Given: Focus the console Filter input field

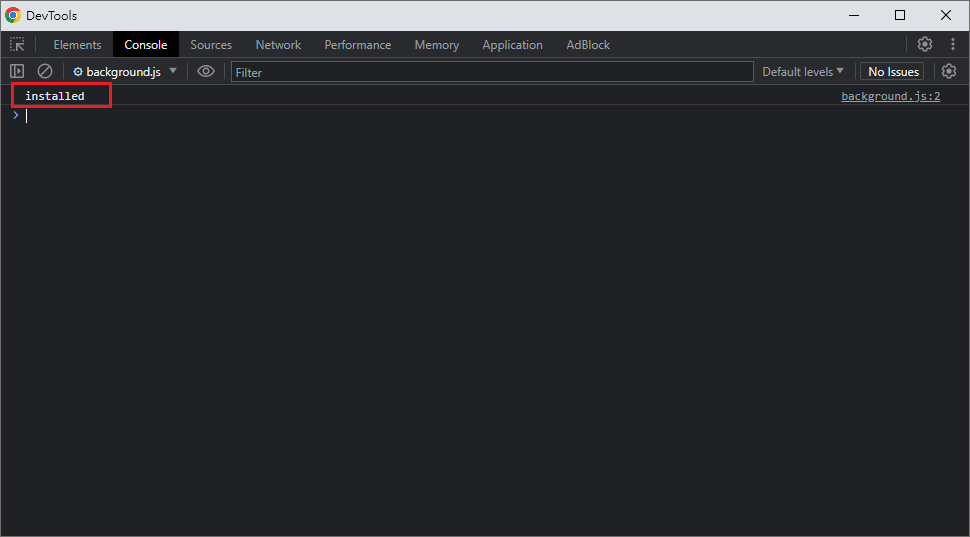Looking at the screenshot, I should click(x=491, y=72).
